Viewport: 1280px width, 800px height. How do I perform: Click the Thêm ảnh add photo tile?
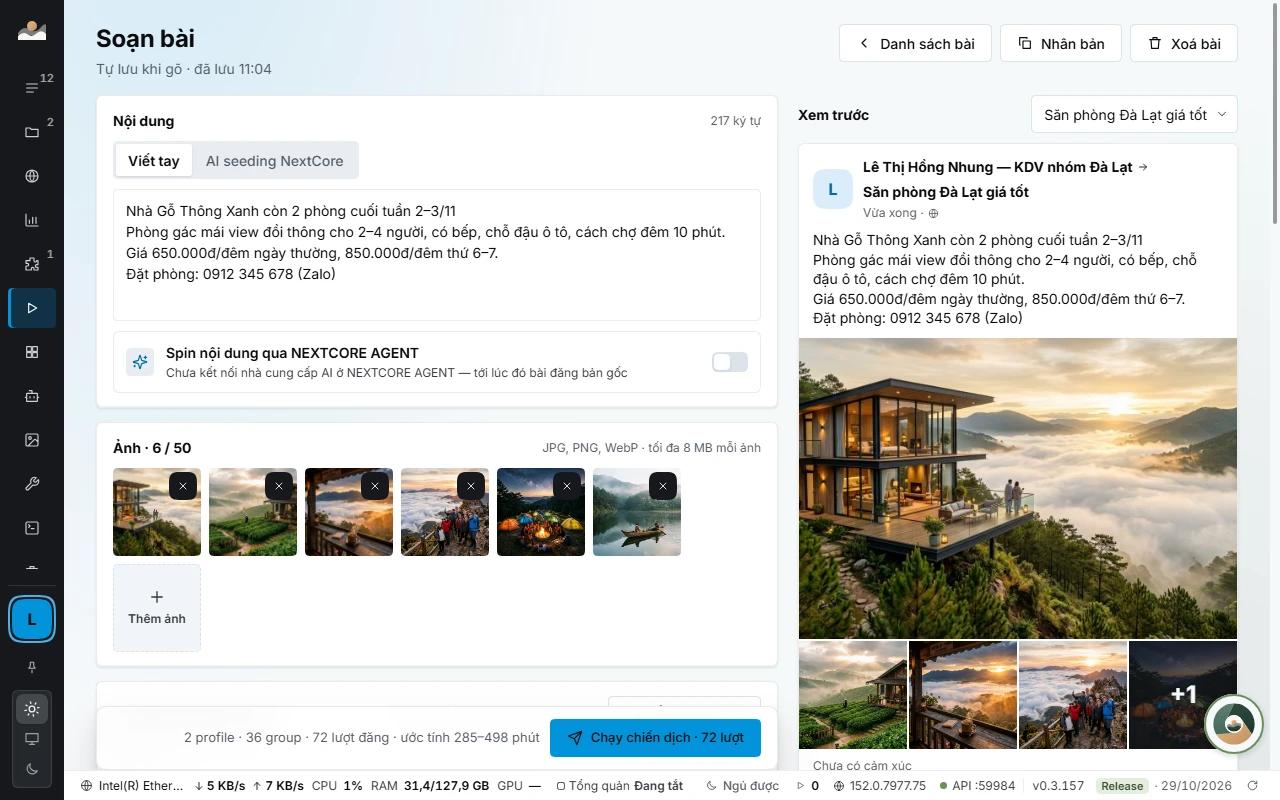[x=157, y=608]
